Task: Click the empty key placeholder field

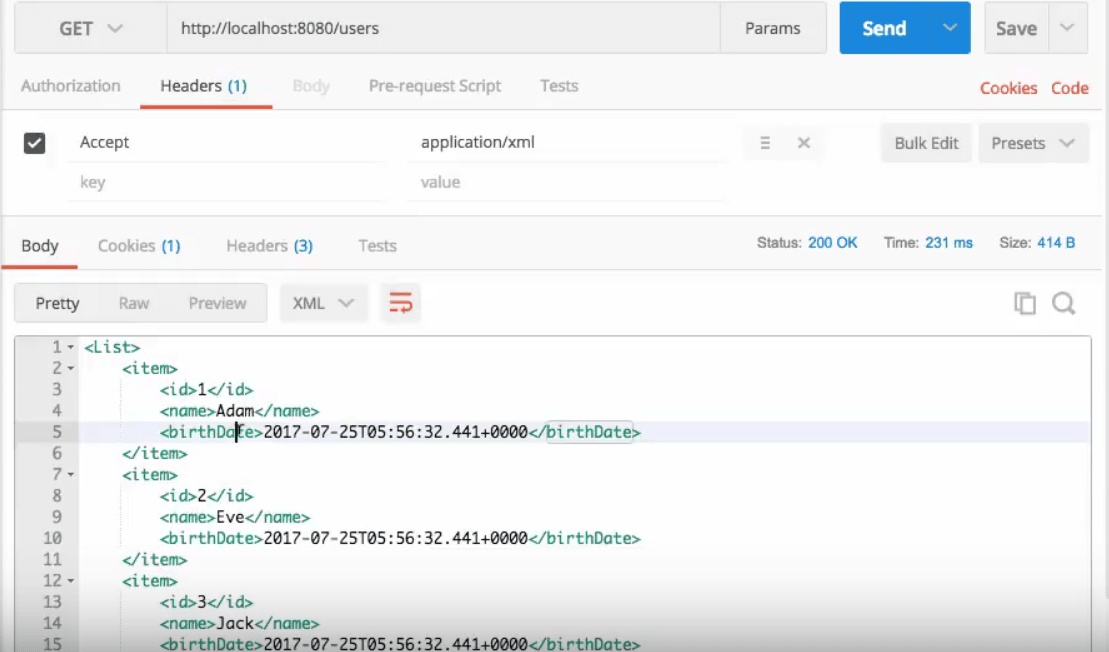Action: coord(226,182)
